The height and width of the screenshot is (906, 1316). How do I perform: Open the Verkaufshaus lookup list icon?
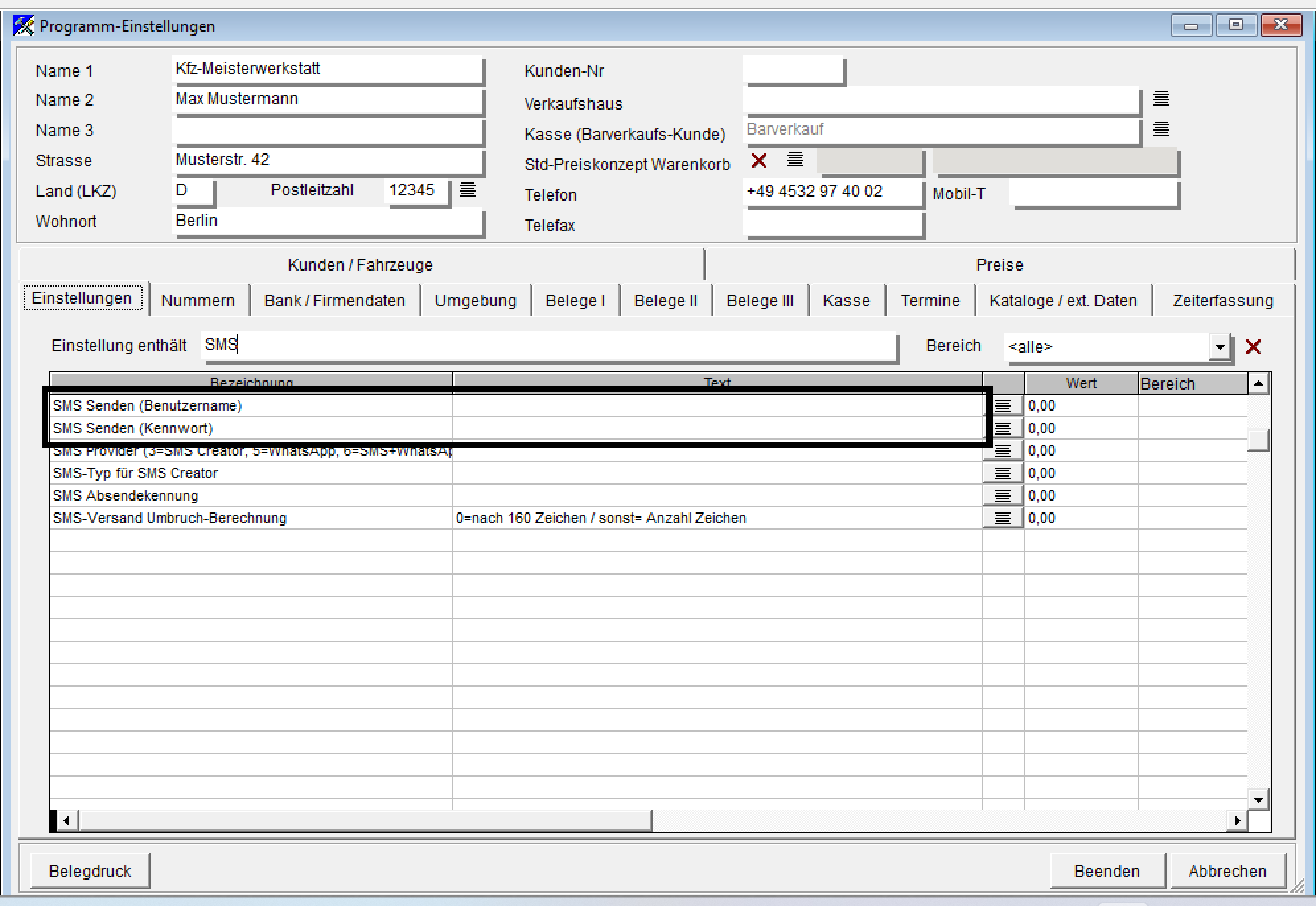pos(1161,99)
